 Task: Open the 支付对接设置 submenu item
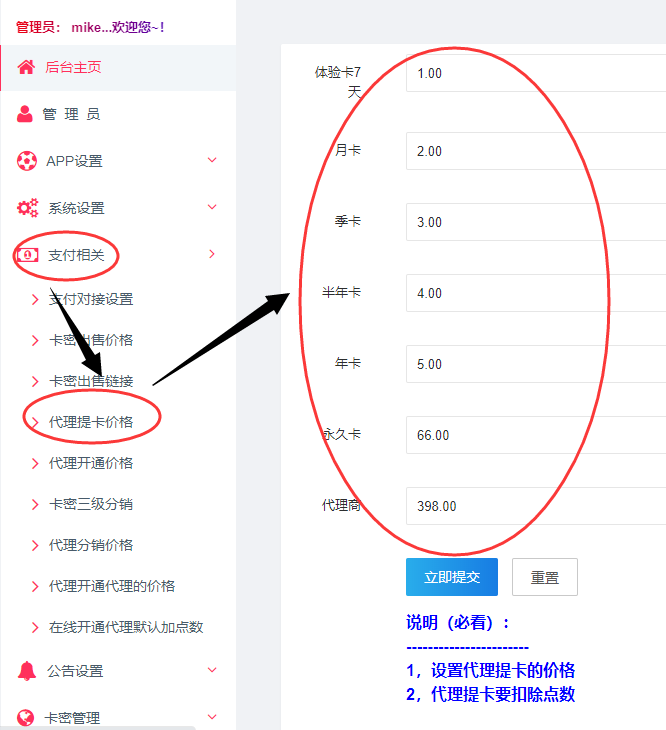(x=91, y=299)
